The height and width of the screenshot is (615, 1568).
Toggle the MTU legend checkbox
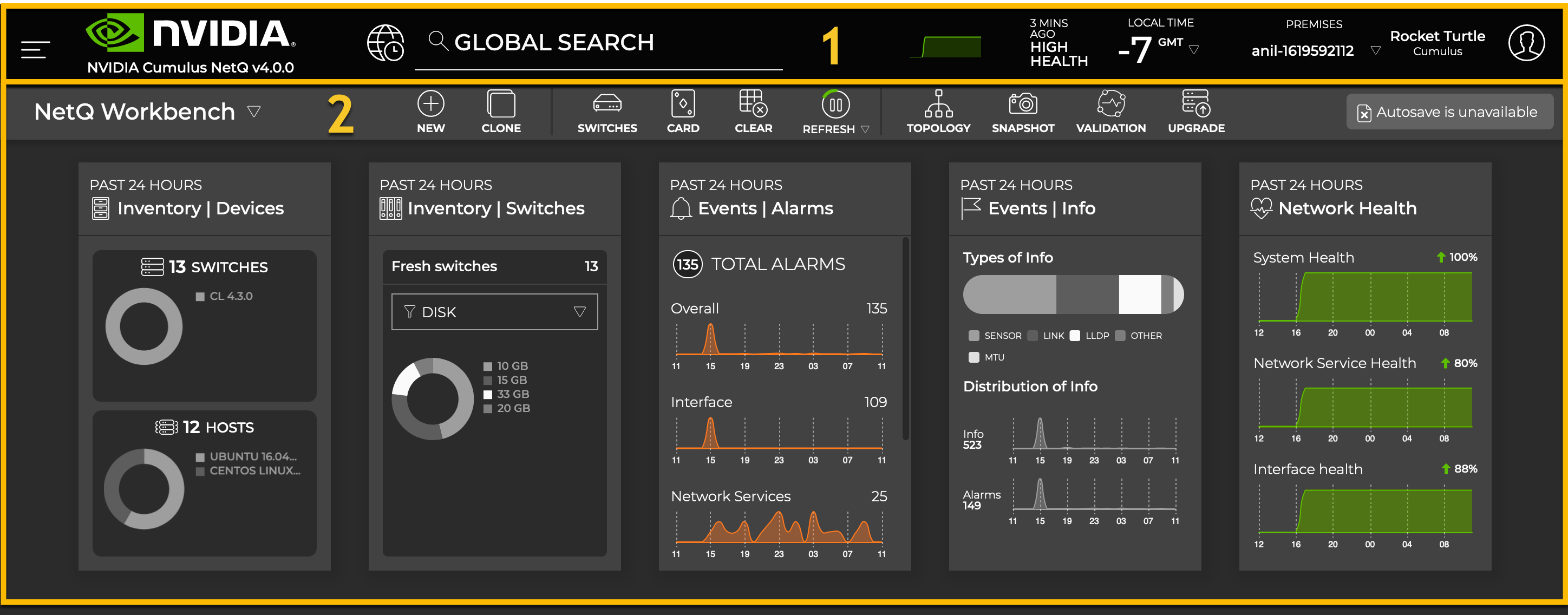(974, 357)
